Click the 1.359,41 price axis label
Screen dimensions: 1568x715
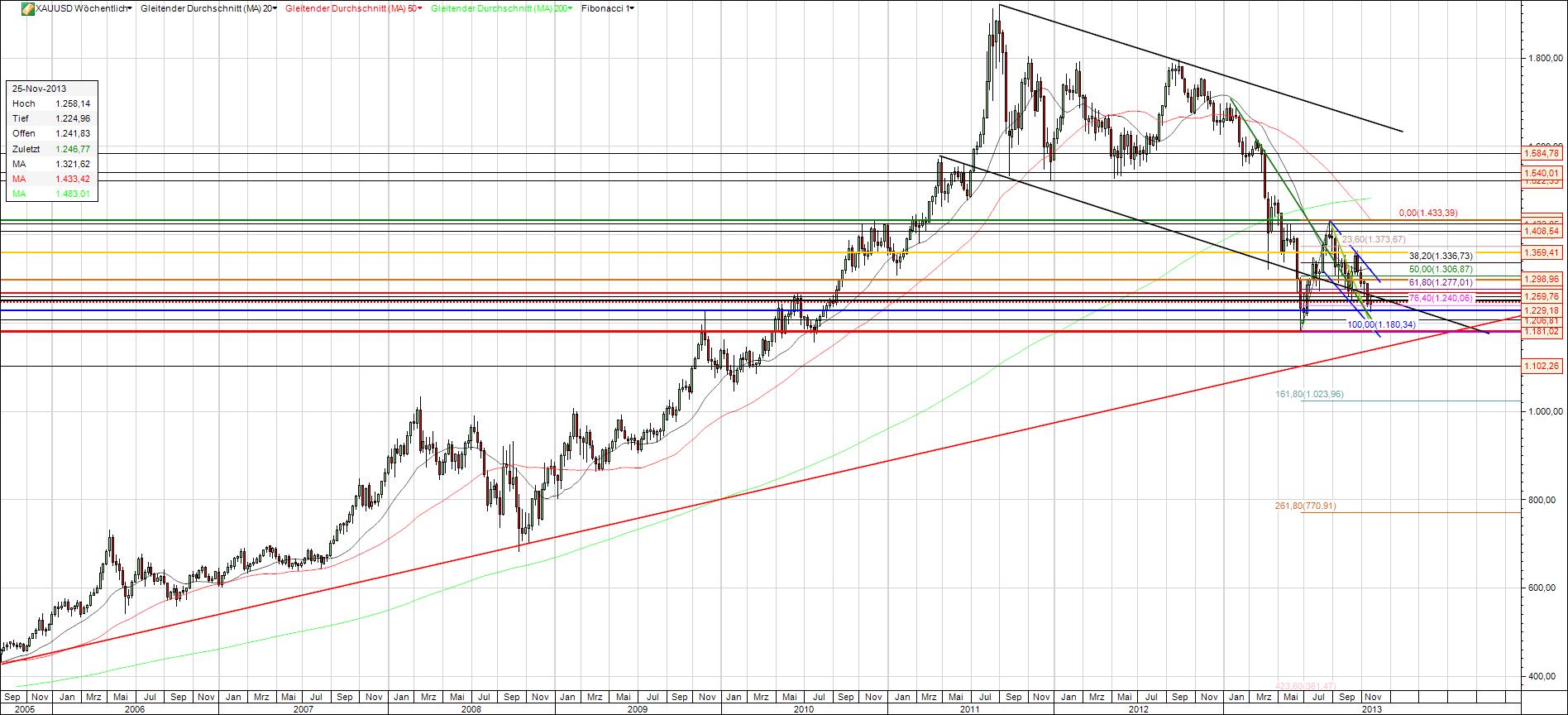[x=1542, y=252]
